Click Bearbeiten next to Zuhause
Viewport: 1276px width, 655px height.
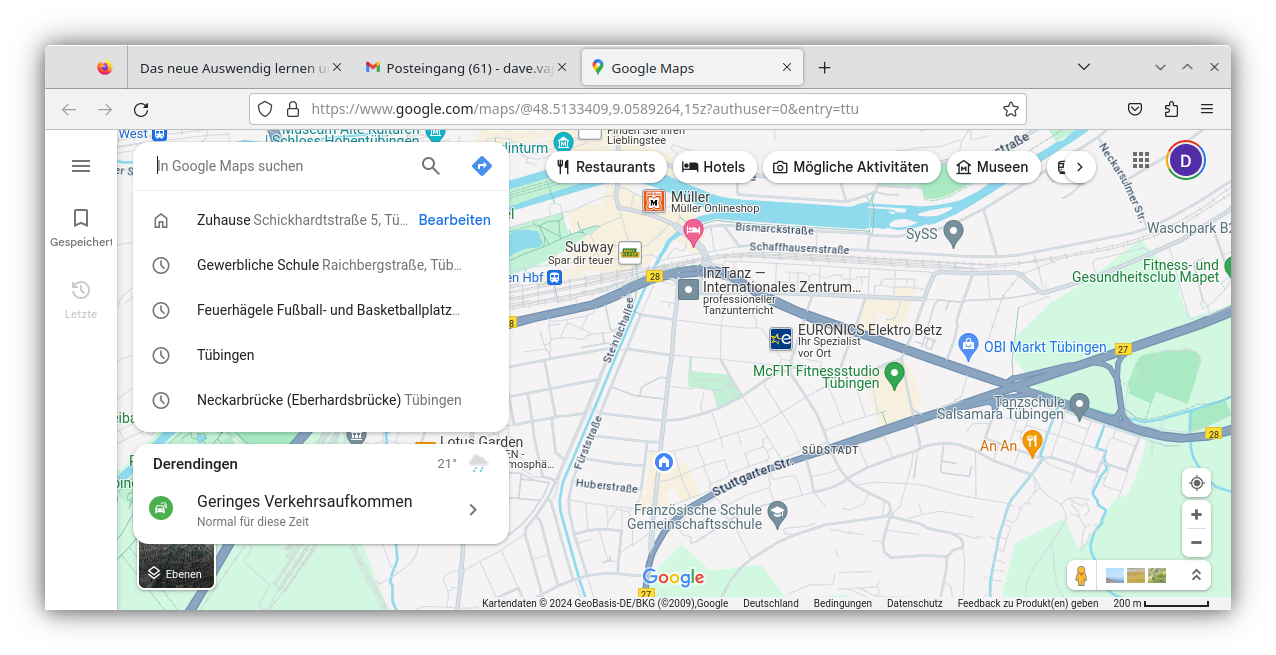pyautogui.click(x=454, y=220)
